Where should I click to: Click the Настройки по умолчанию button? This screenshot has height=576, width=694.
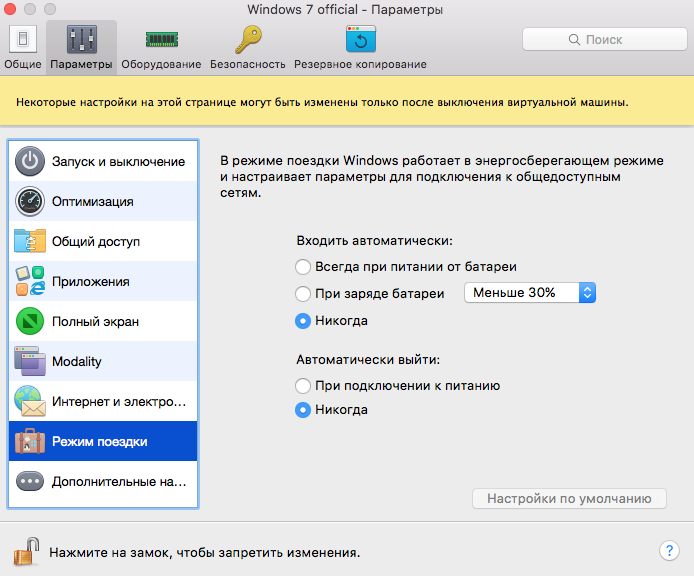pos(569,498)
